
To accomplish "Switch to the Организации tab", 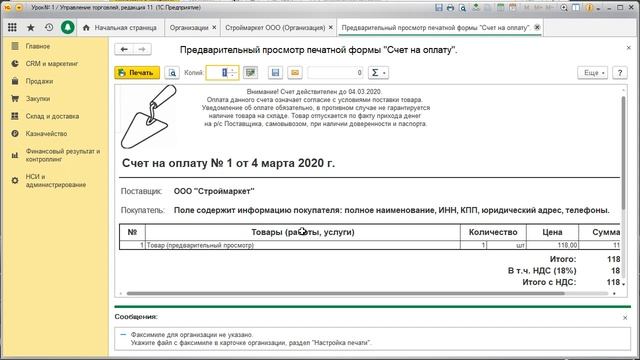I will (189, 28).
